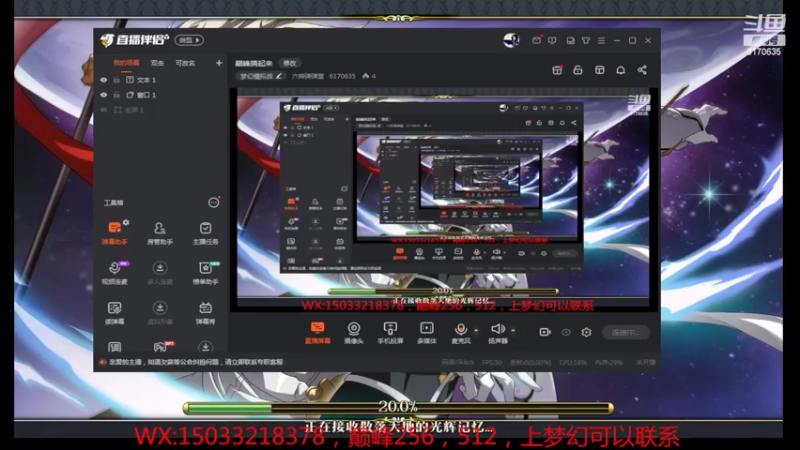Open the danmaku assistant tool (弹幕助手)
Viewport: 800px width, 450px height.
pyautogui.click(x=115, y=232)
